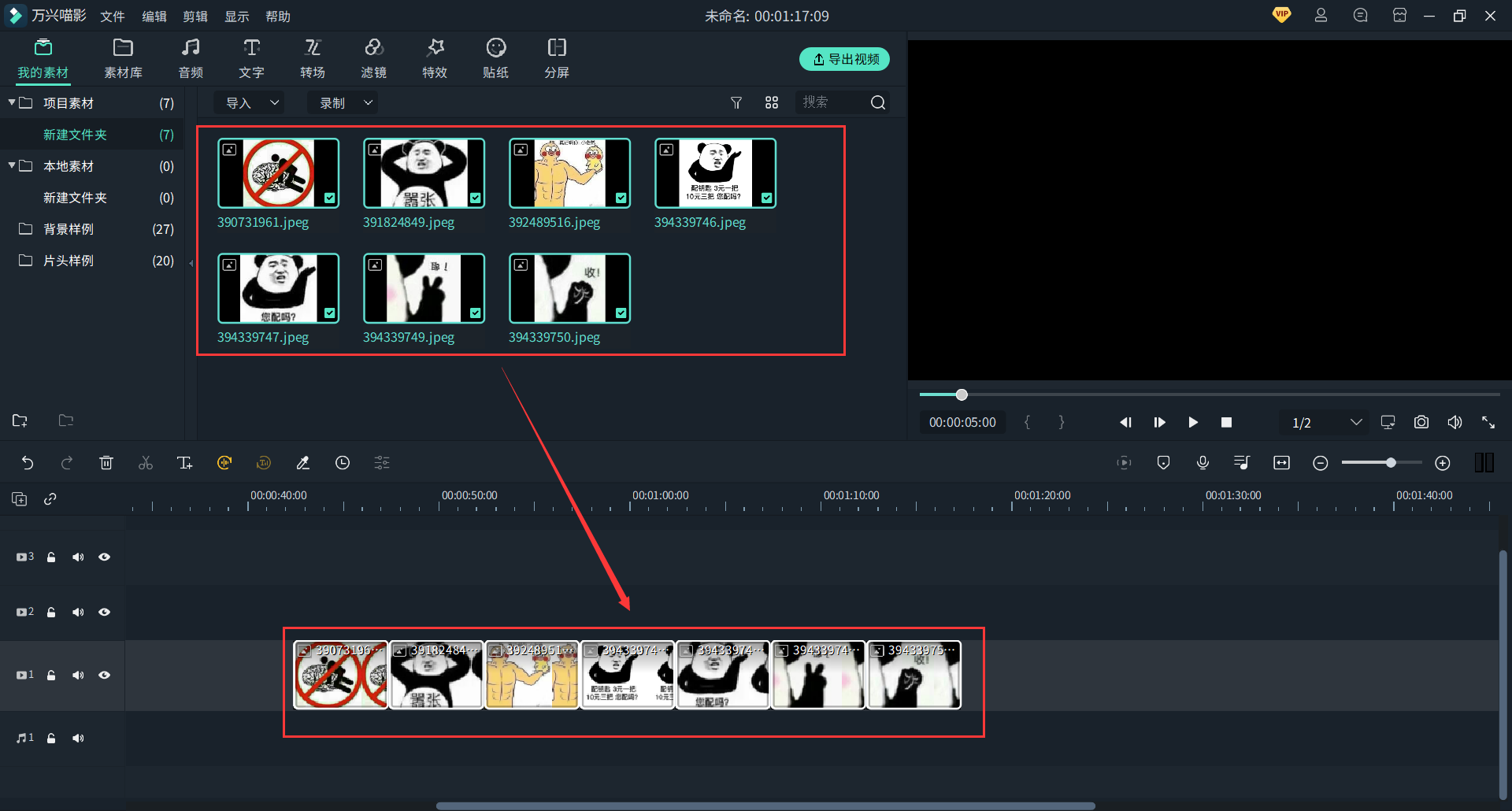The image size is (1512, 811).
Task: Lock video track 1
Action: [51, 675]
